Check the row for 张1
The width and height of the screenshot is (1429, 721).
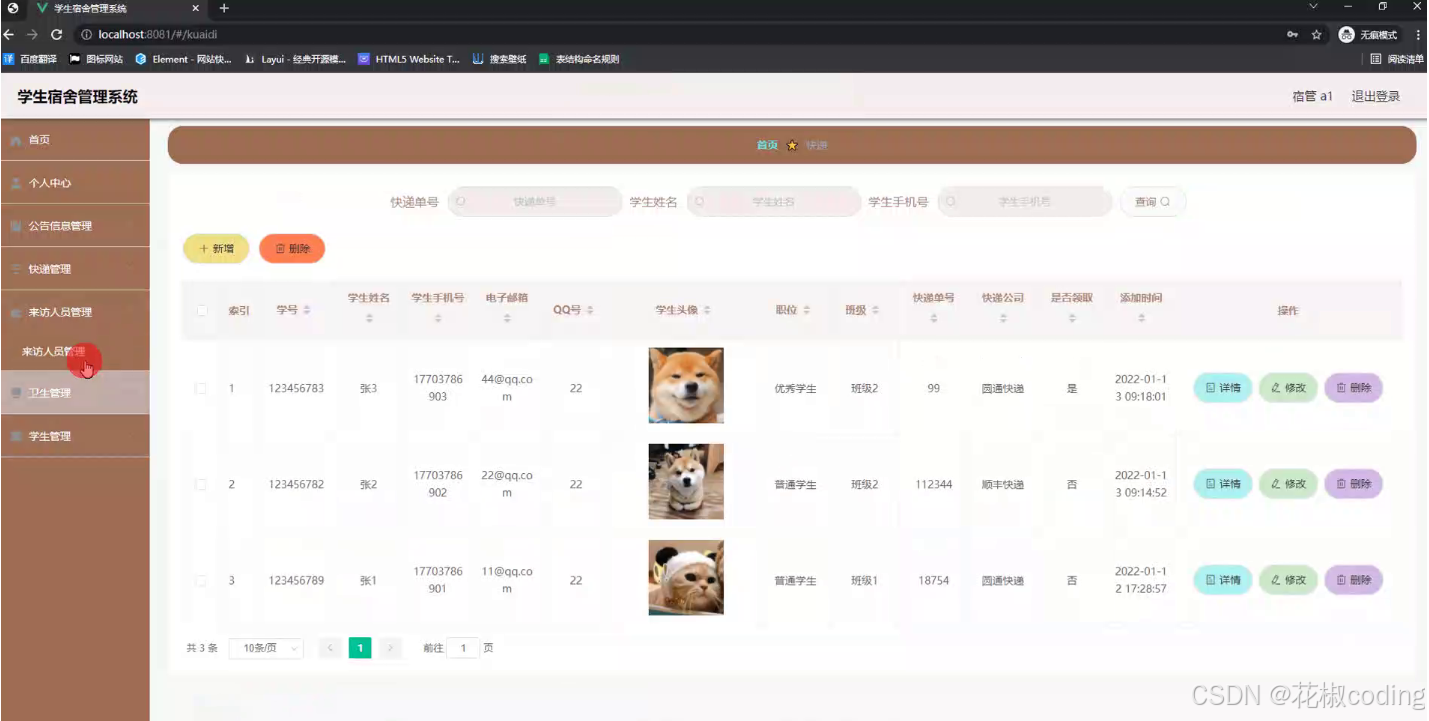pyautogui.click(x=201, y=580)
